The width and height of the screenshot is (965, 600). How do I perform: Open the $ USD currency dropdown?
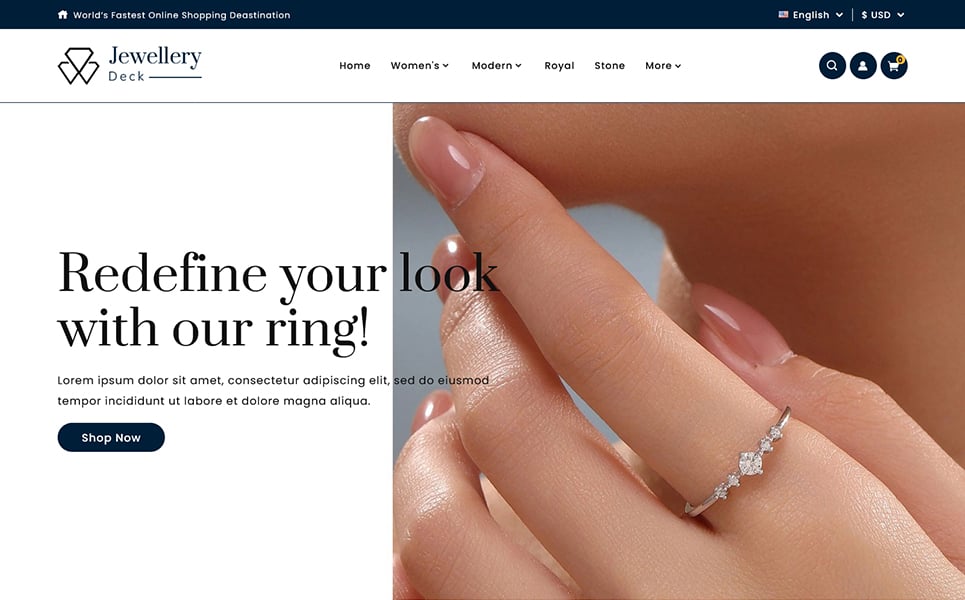(x=883, y=15)
